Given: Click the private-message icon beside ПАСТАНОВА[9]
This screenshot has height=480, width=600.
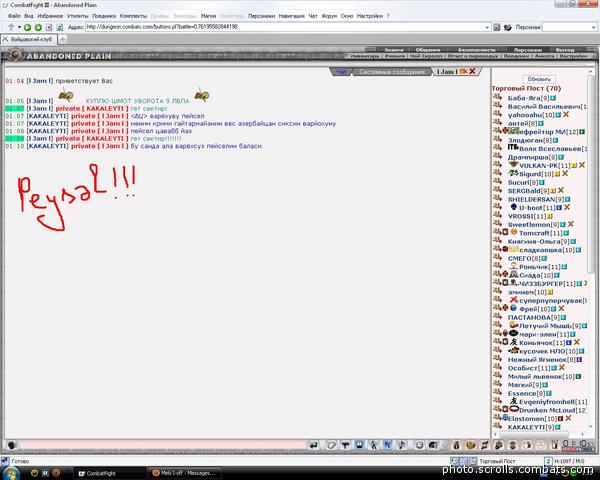Looking at the screenshot, I should [x=497, y=316].
